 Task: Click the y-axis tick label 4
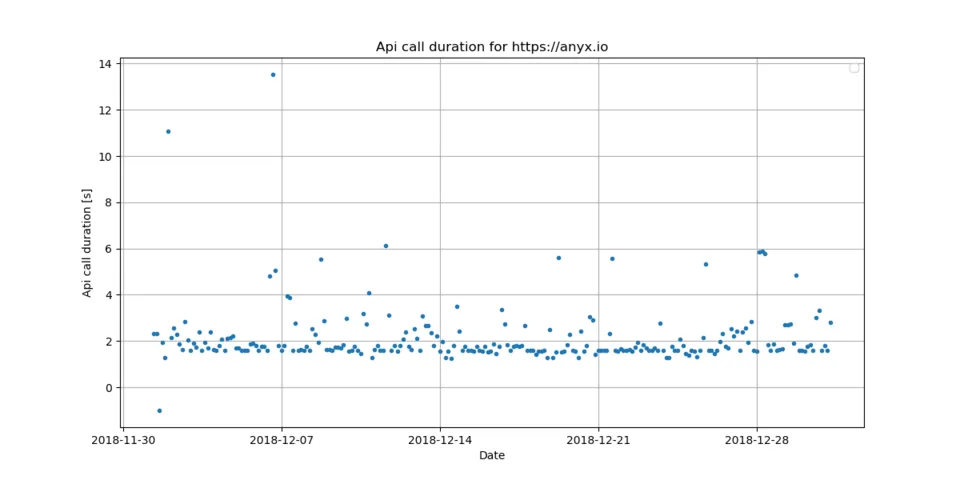(x=108, y=295)
